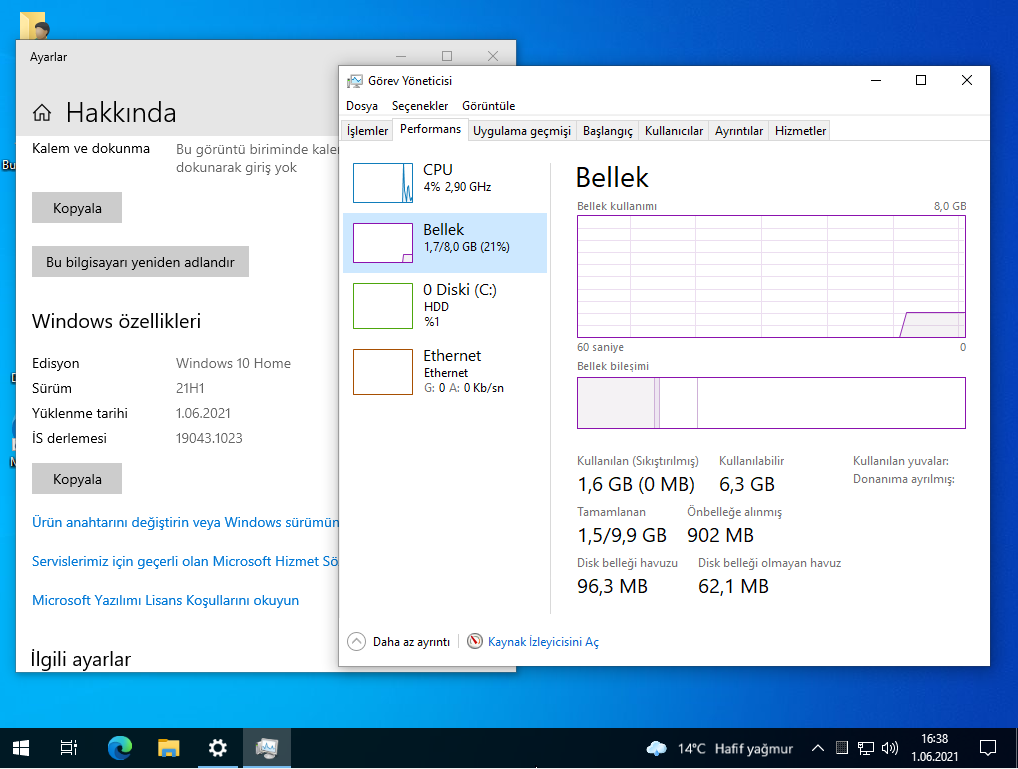
Task: Click the upper Kopyala button in Settings
Action: pos(77,208)
